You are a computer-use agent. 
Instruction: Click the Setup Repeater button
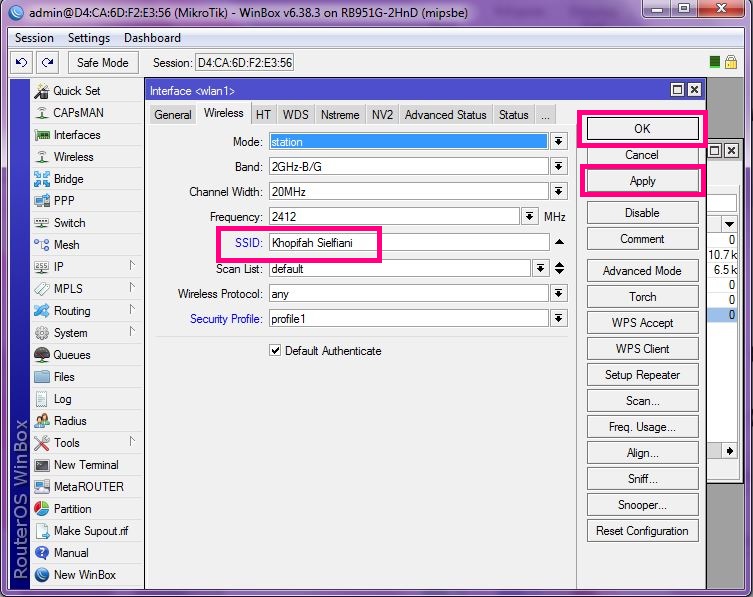pyautogui.click(x=643, y=375)
